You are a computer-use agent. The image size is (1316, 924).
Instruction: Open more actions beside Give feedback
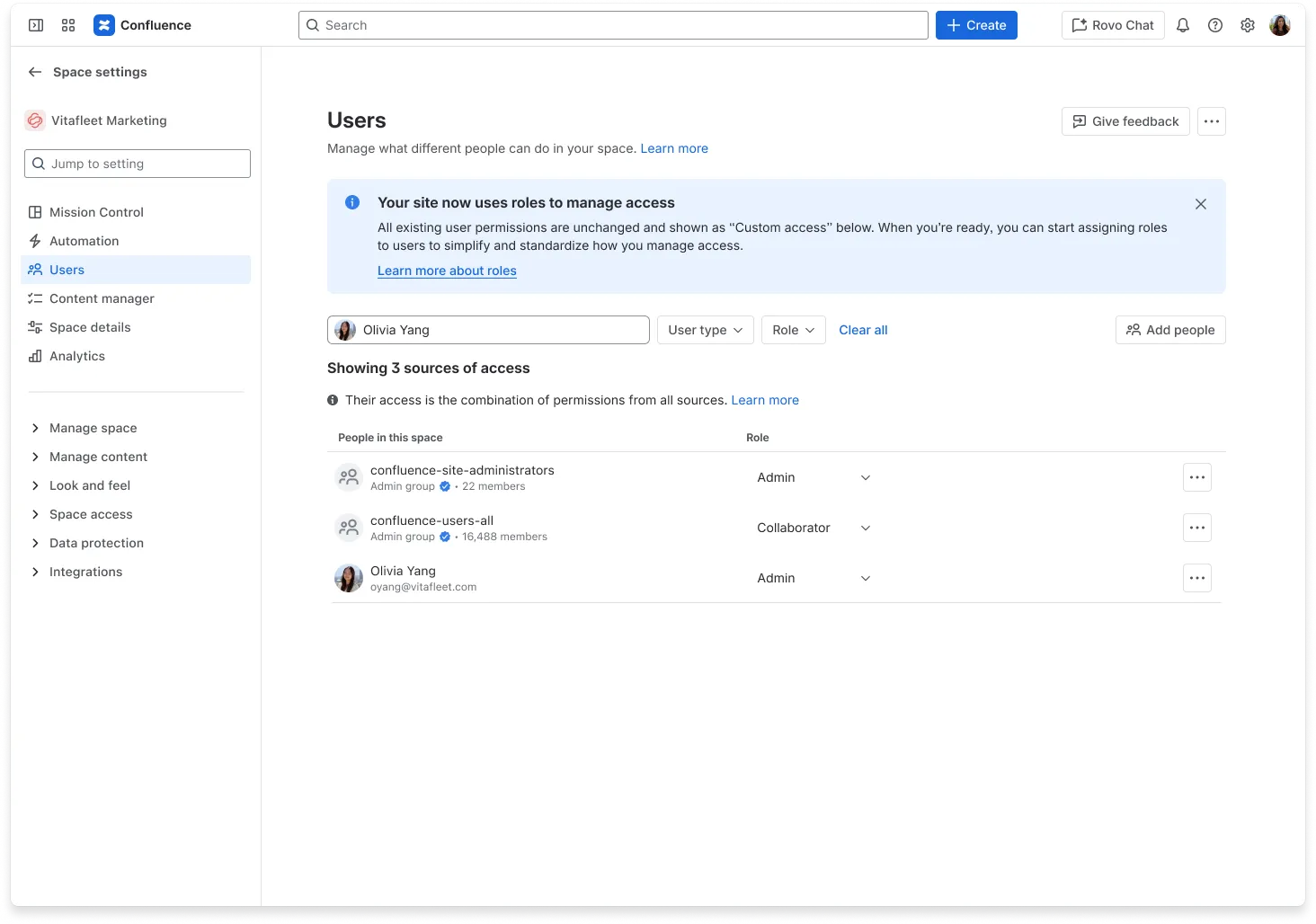[x=1212, y=121]
